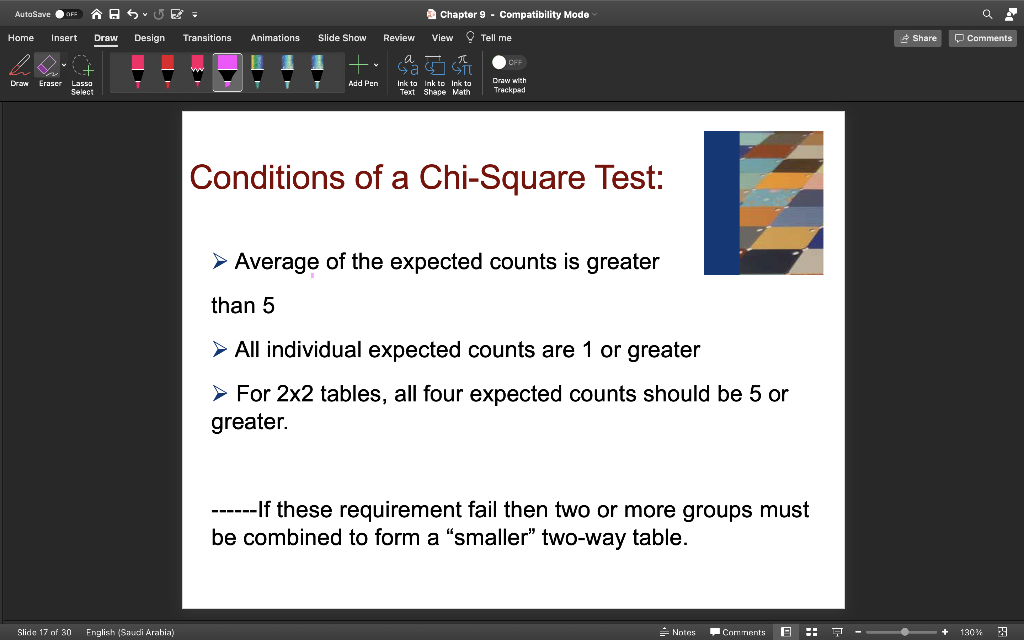Click the Add Pen plus icon
Image resolution: width=1024 pixels, height=640 pixels.
pyautogui.click(x=359, y=65)
